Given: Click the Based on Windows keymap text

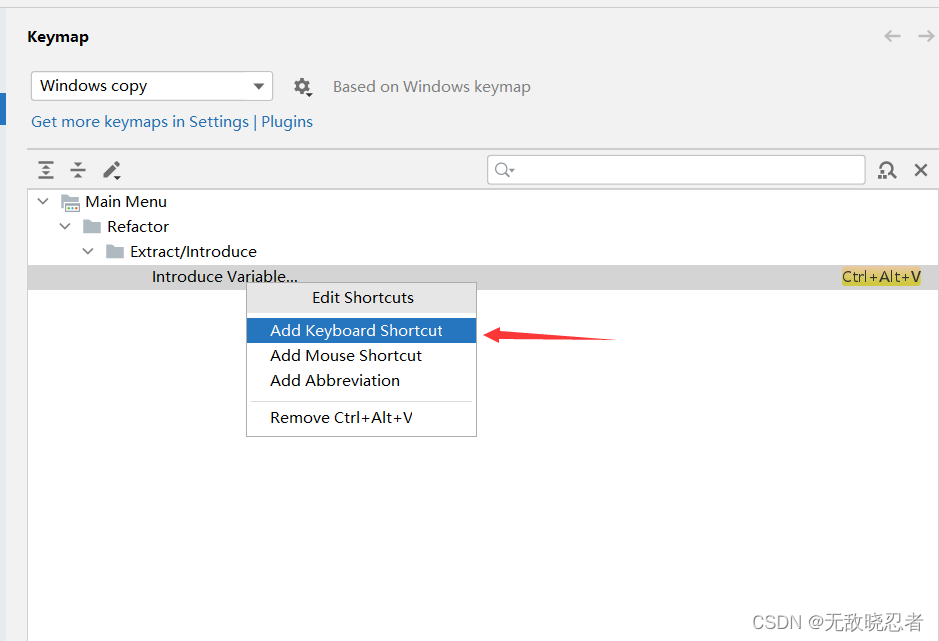Looking at the screenshot, I should [432, 87].
